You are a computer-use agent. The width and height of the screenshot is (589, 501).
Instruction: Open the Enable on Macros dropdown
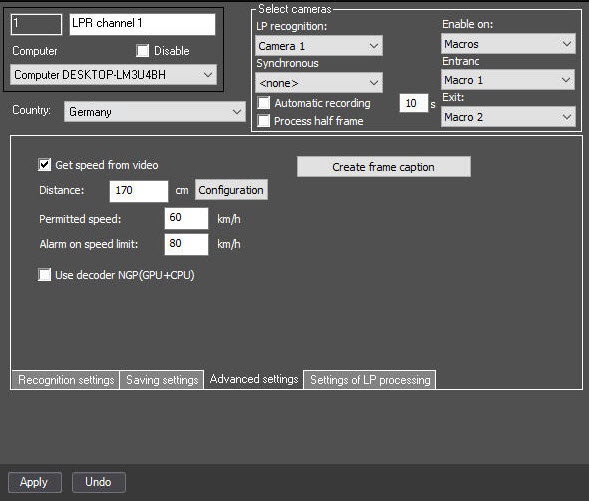click(508, 44)
